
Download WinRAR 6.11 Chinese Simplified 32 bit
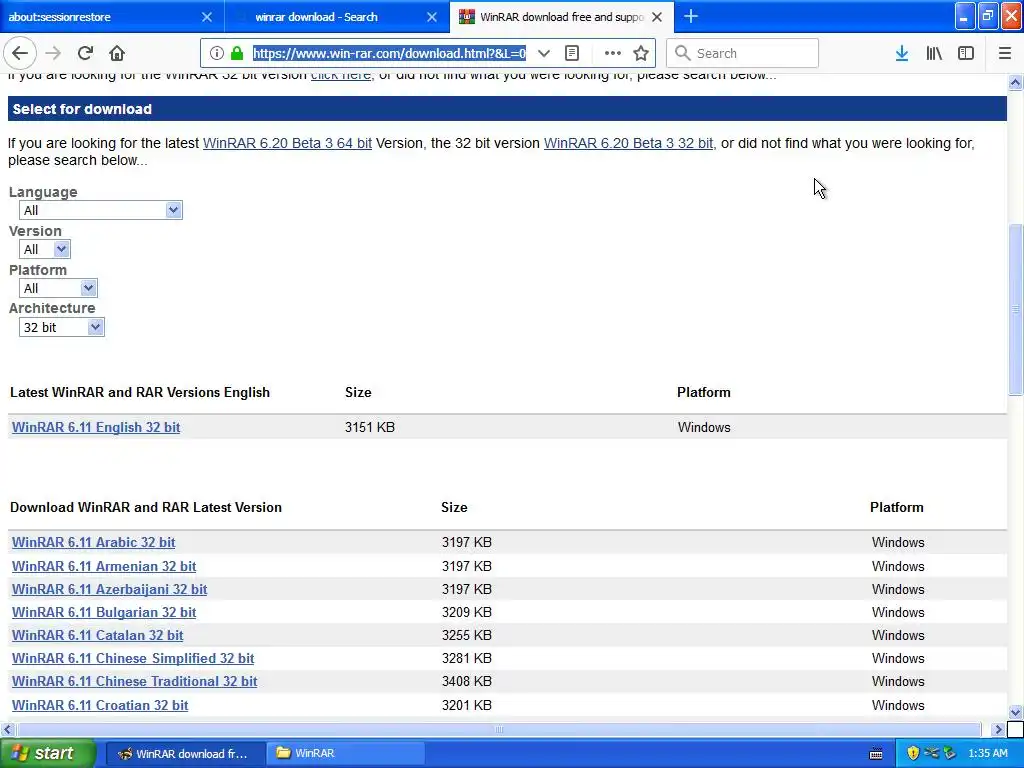pyautogui.click(x=133, y=658)
